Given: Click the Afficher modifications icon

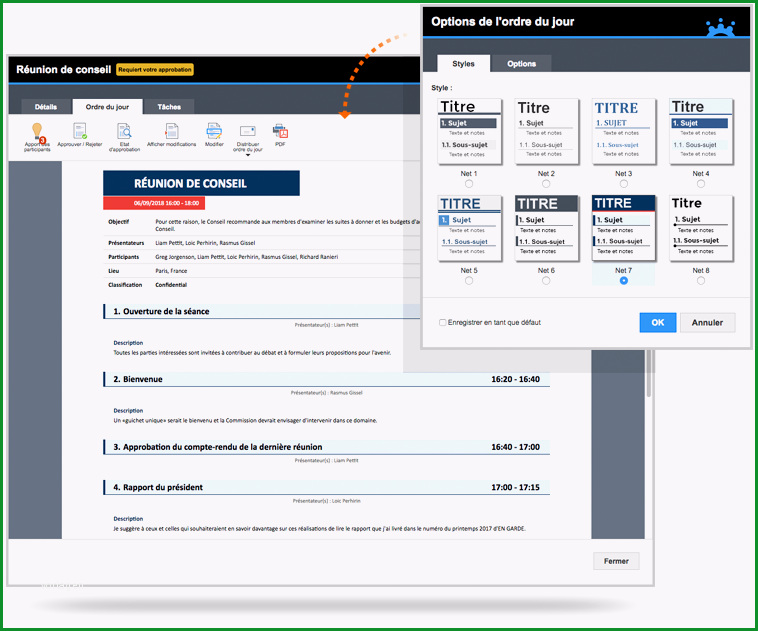Looking at the screenshot, I should 172,131.
